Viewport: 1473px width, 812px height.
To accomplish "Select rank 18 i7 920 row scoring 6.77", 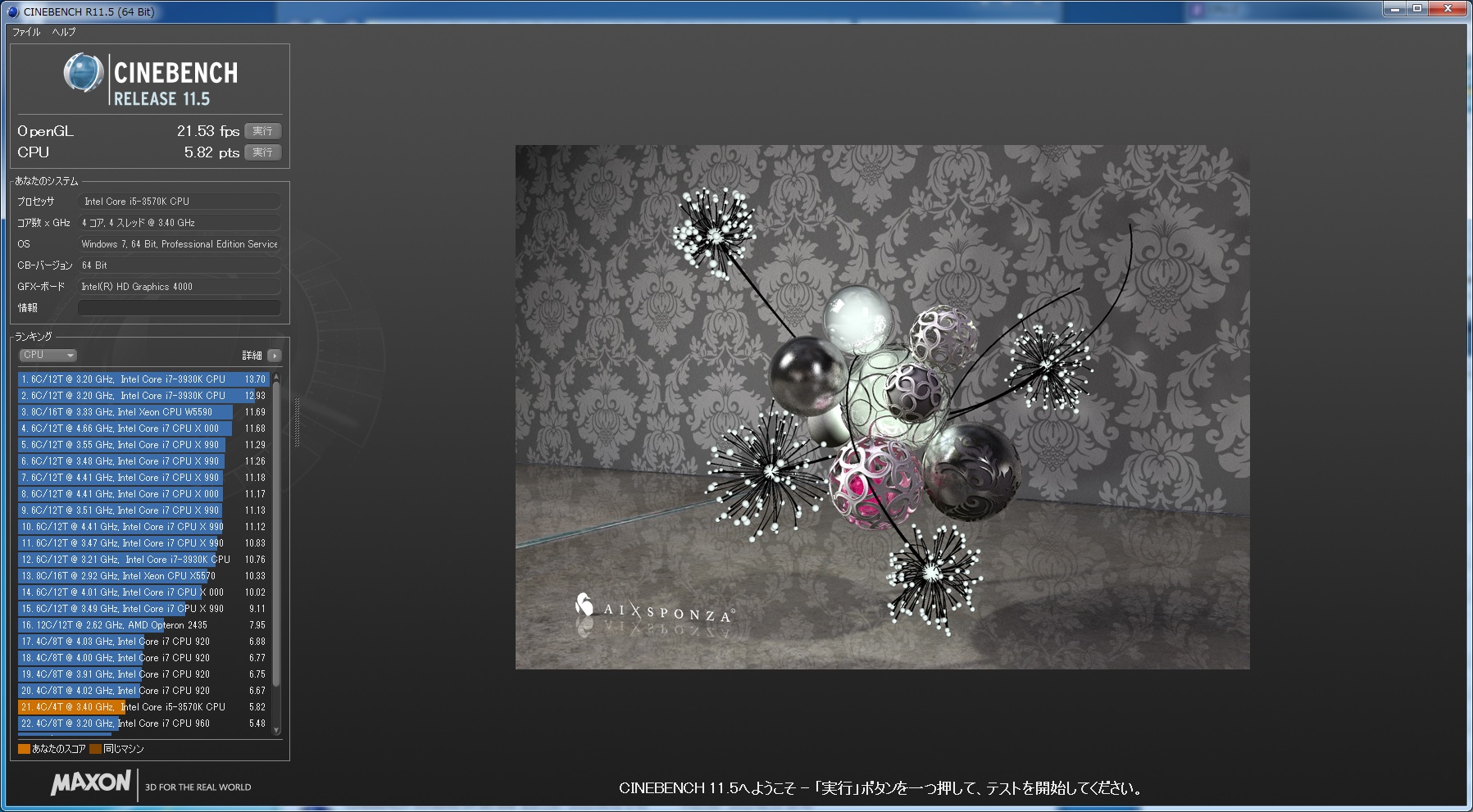I will click(144, 658).
